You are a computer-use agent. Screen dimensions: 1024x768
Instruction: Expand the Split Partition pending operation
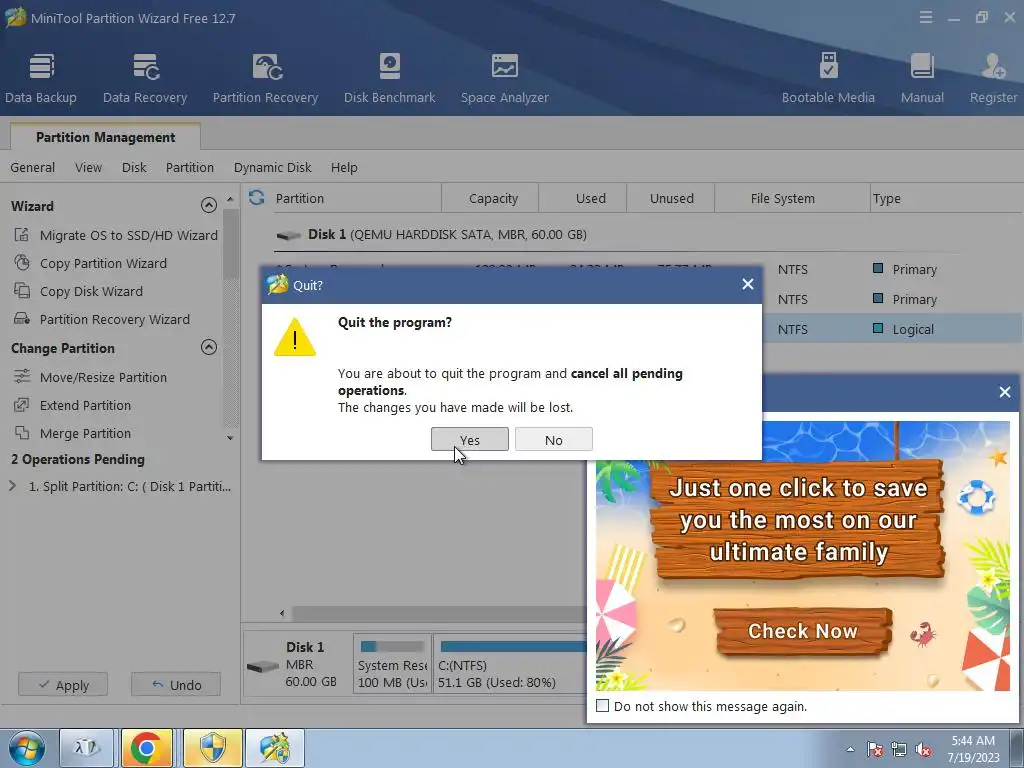point(12,486)
